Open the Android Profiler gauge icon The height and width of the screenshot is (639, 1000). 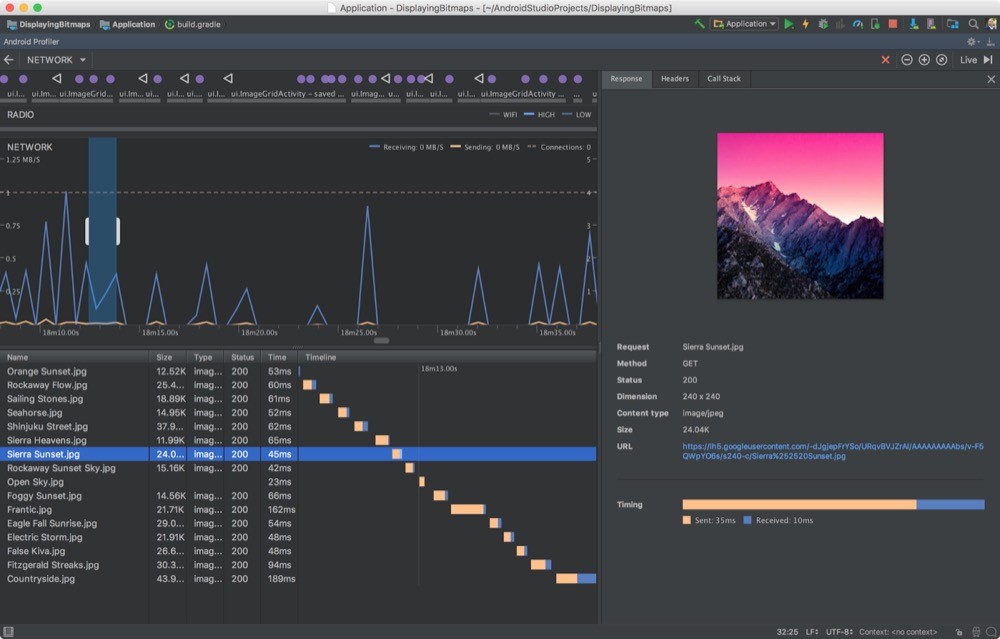click(857, 23)
